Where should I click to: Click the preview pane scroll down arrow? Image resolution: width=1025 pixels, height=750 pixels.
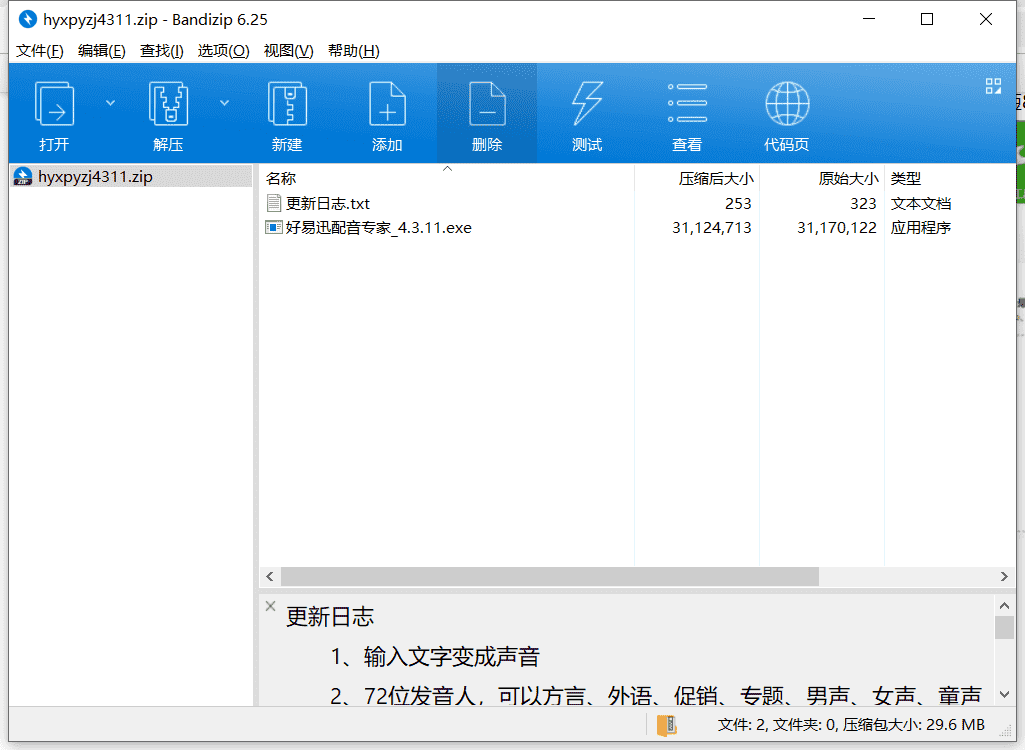(1005, 694)
